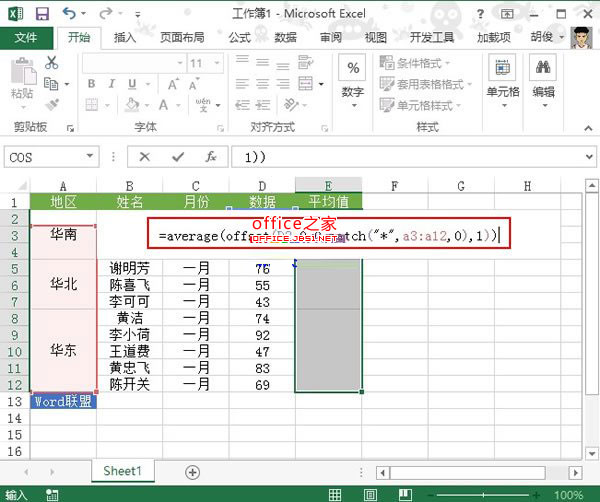The width and height of the screenshot is (600, 502).
Task: Toggle Align Right
Action: click(x=283, y=83)
